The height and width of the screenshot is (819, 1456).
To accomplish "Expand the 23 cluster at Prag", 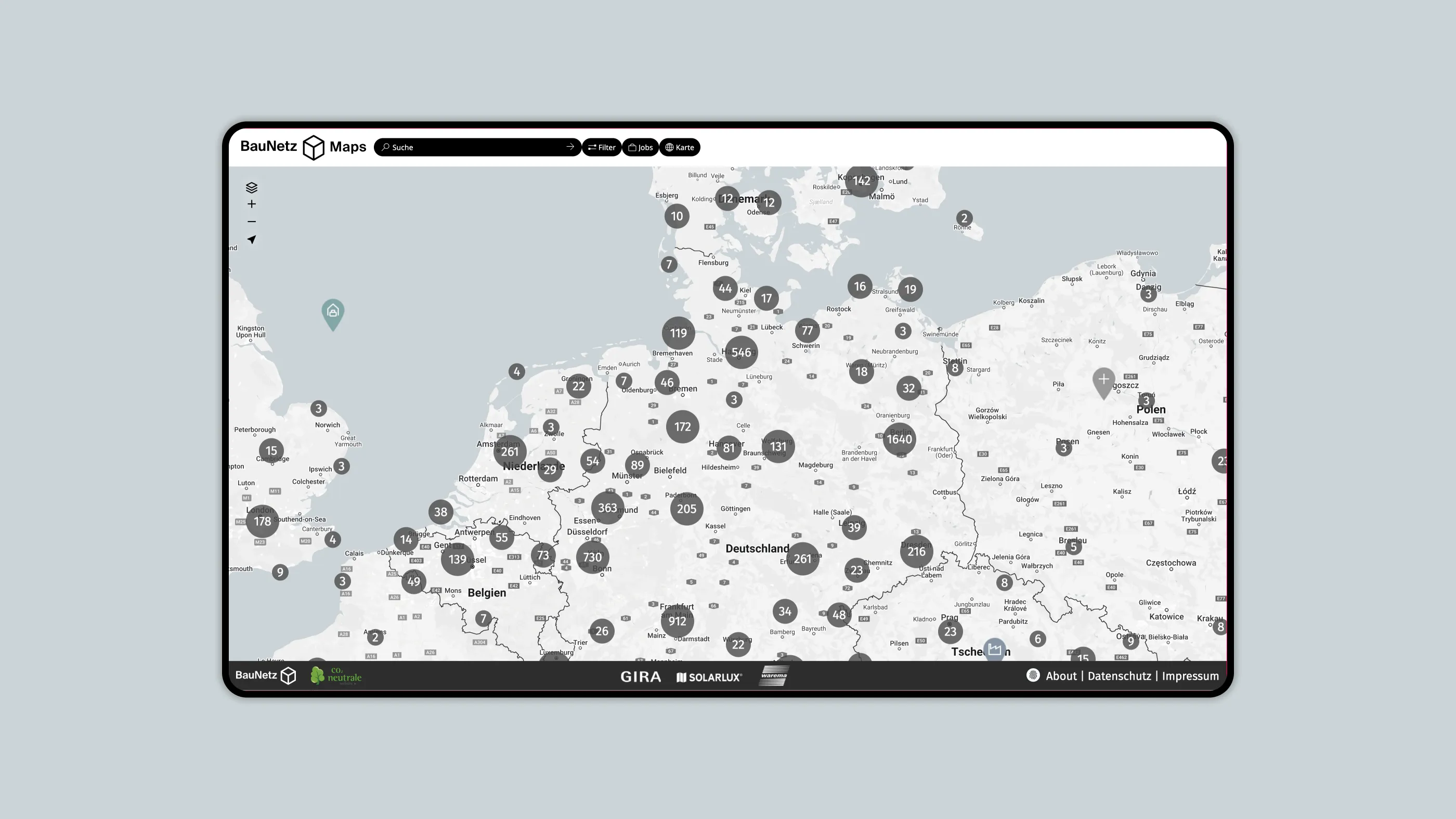I will click(x=950, y=632).
